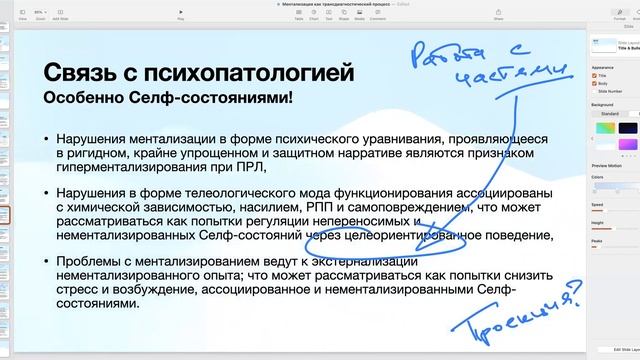Select the Slide tab in inspector

pyautogui.click(x=629, y=27)
